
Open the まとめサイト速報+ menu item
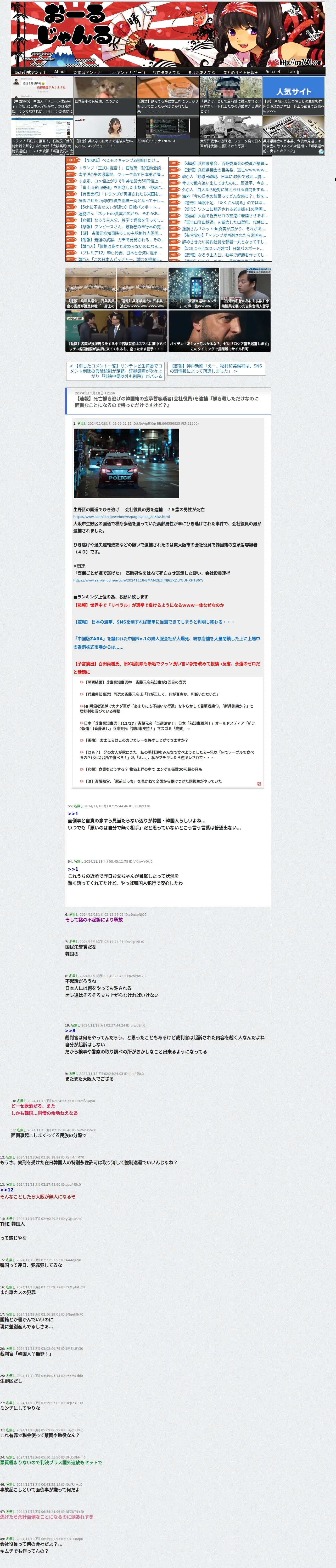tap(240, 72)
